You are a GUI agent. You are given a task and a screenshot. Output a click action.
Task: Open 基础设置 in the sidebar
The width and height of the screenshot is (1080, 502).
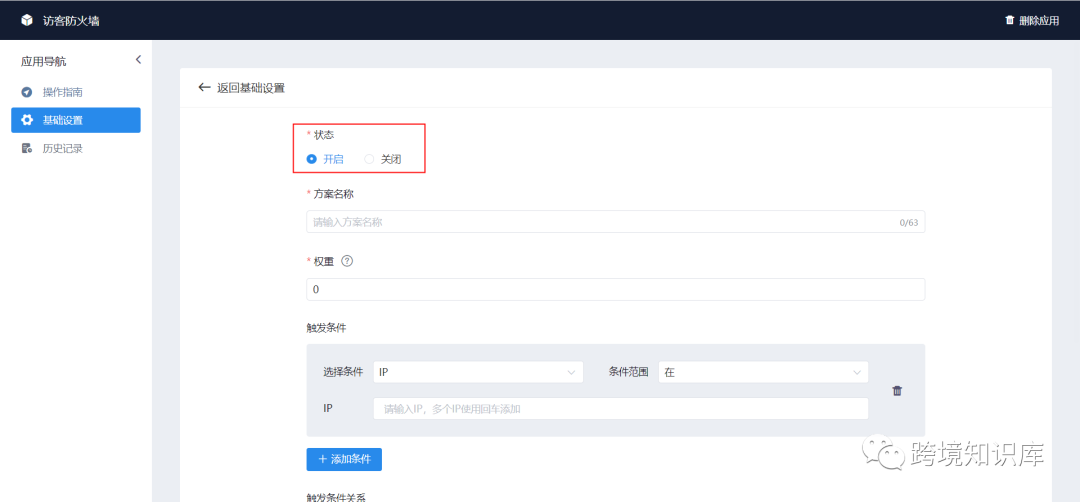76,120
